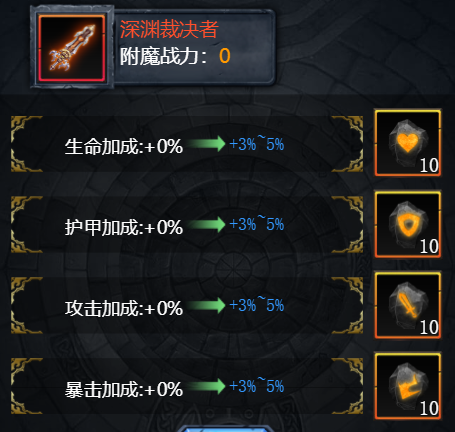This screenshot has width=455, height=432.
Task: Click the green arrow beside 暴击加成
Action: pyautogui.click(x=206, y=386)
